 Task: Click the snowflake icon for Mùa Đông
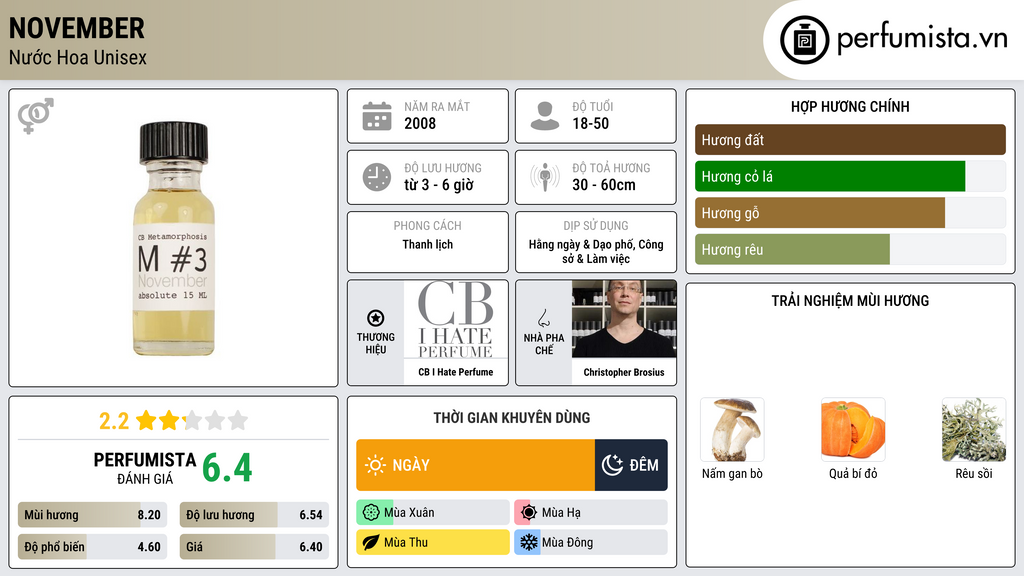529,542
